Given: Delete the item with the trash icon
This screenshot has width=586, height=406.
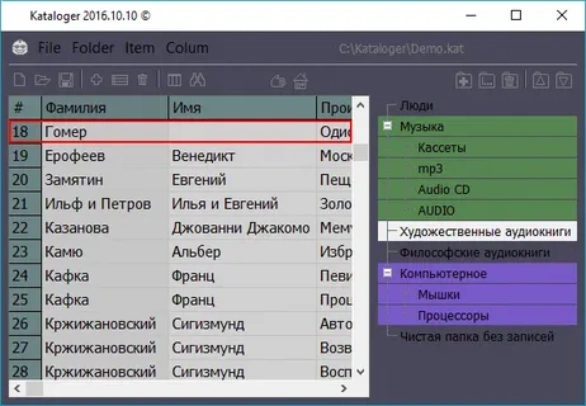Looking at the screenshot, I should 142,80.
